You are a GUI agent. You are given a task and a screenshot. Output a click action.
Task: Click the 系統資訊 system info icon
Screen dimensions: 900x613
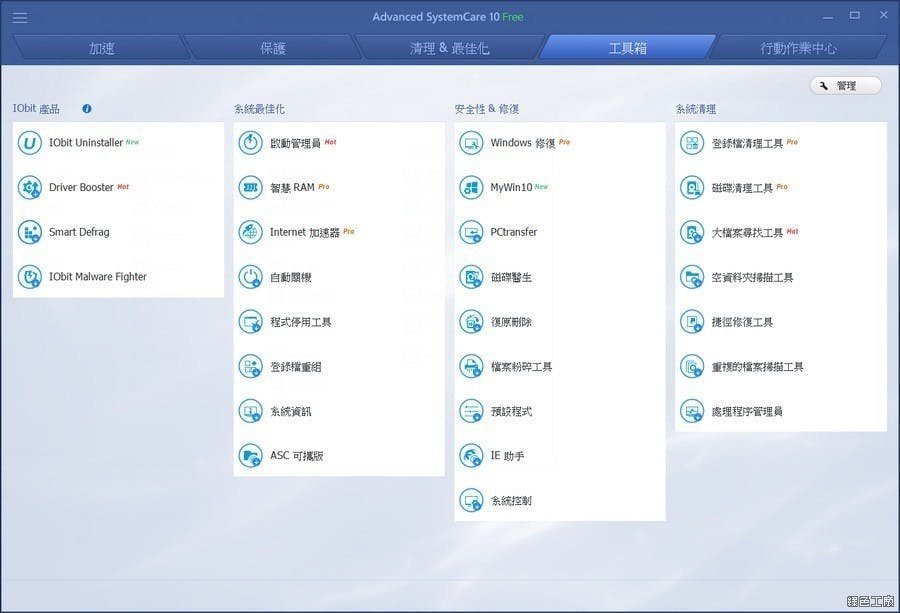(250, 411)
